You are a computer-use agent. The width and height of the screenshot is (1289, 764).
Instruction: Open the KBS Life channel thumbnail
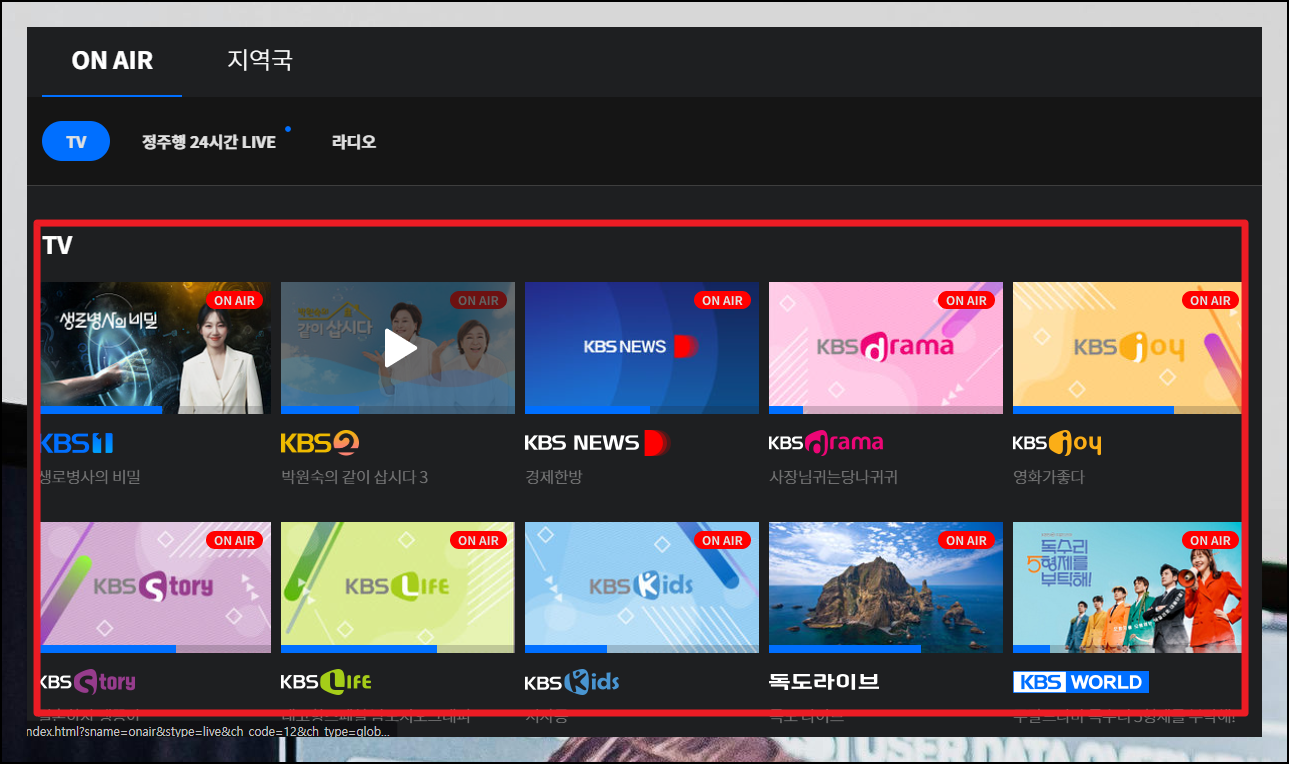(398, 587)
